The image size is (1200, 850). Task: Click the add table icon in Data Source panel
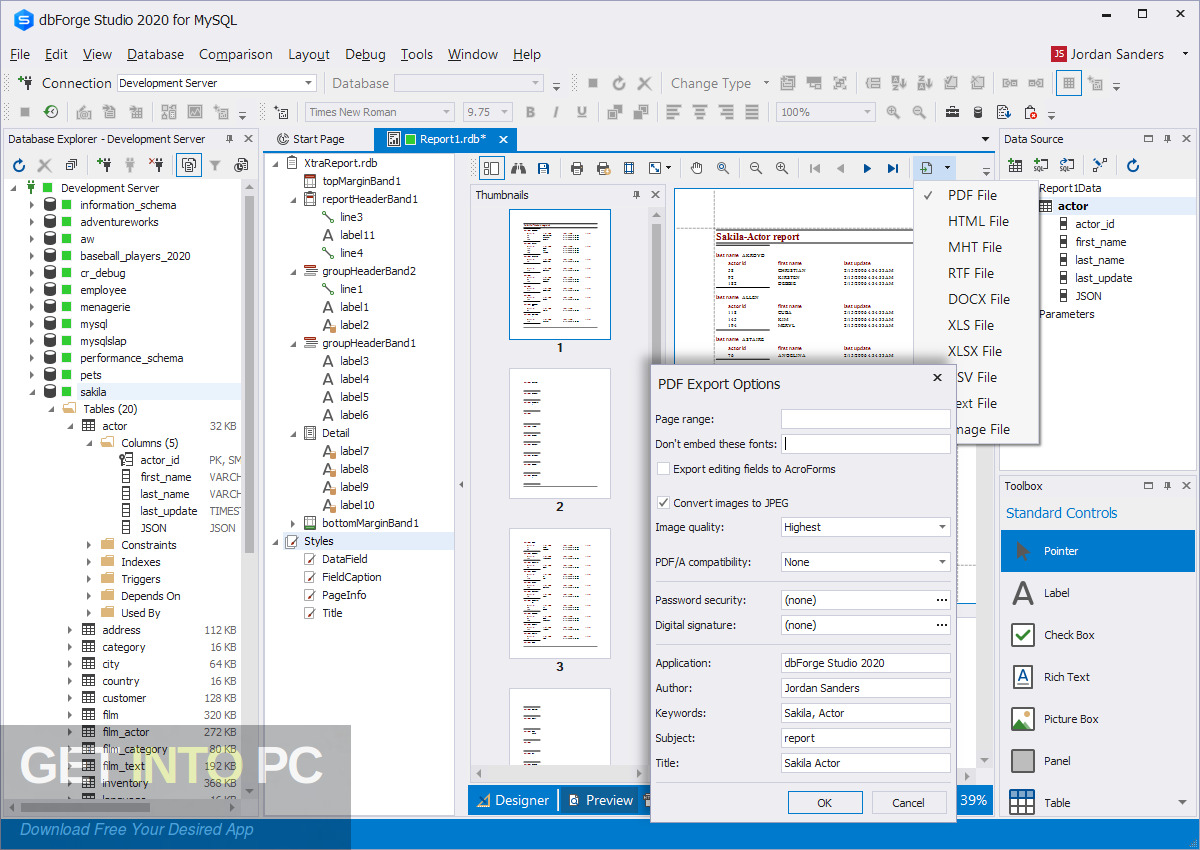(x=1016, y=165)
